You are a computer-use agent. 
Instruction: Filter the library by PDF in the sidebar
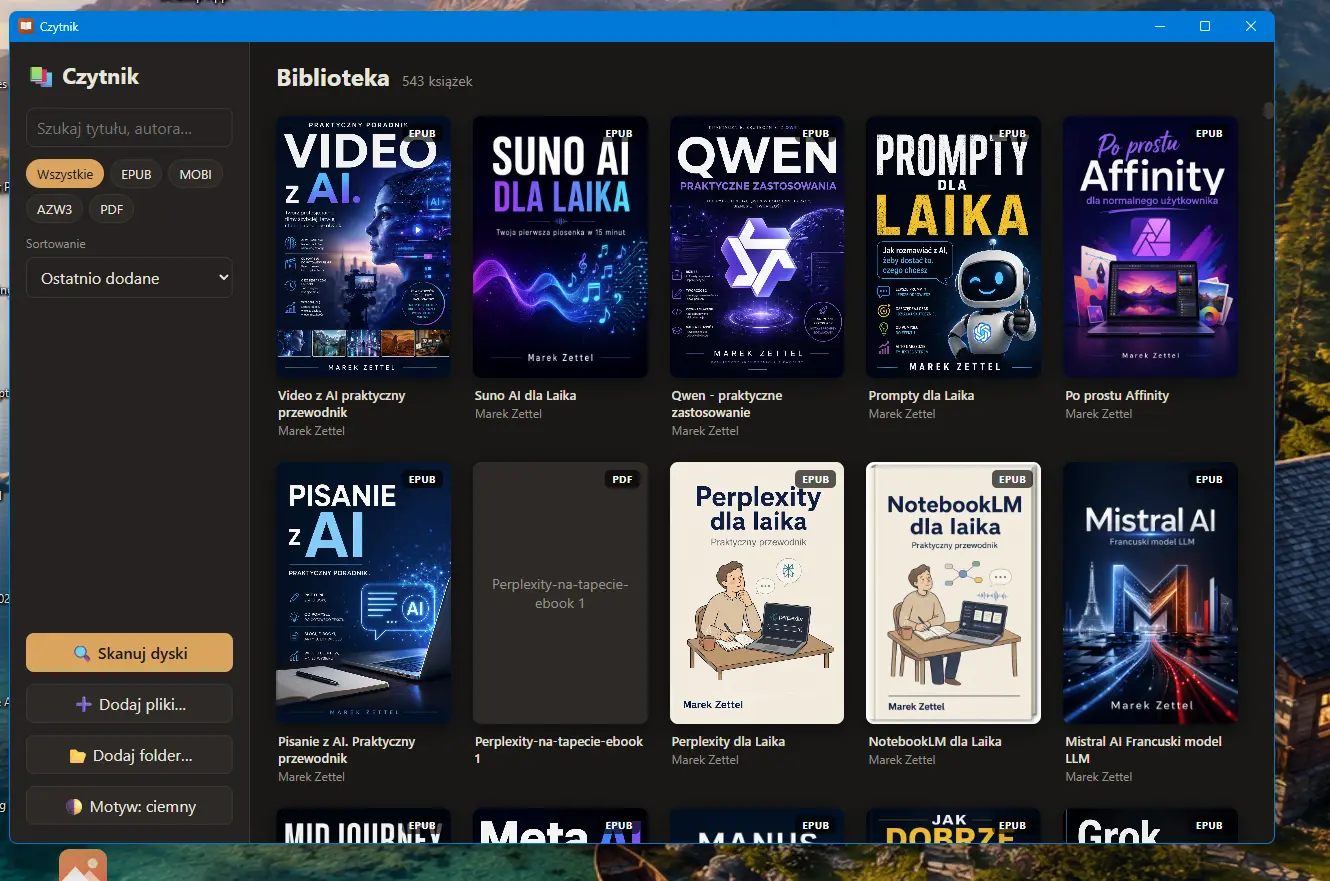[x=112, y=209]
